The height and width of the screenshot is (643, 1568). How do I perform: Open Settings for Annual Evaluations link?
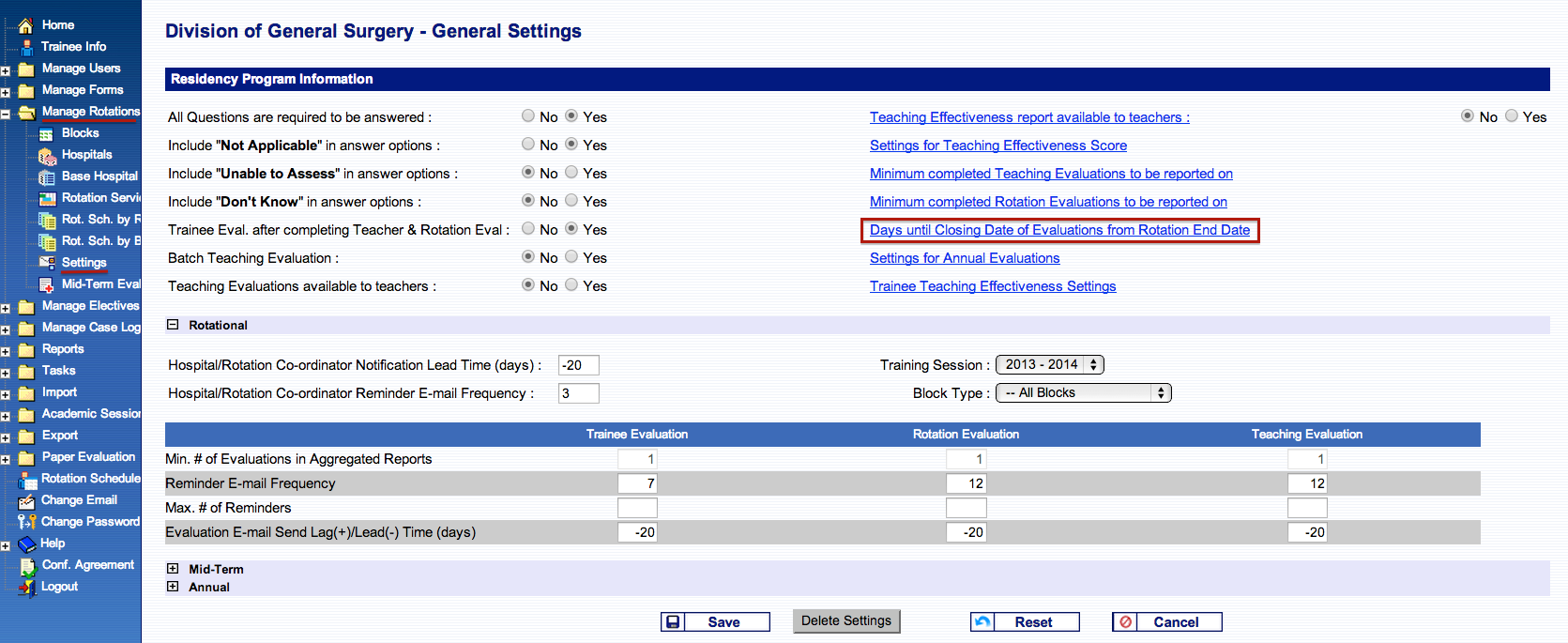pos(964,258)
